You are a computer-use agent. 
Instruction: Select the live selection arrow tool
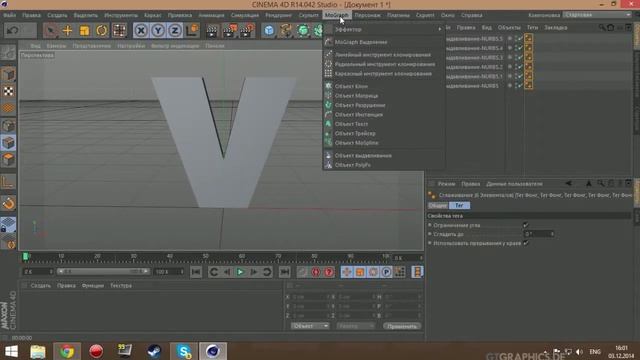coord(51,31)
